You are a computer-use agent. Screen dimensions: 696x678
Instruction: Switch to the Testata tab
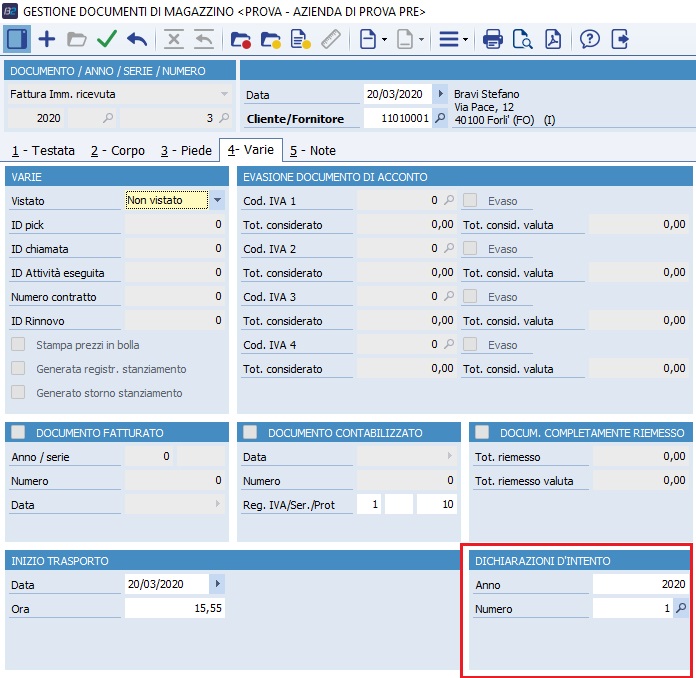43,151
